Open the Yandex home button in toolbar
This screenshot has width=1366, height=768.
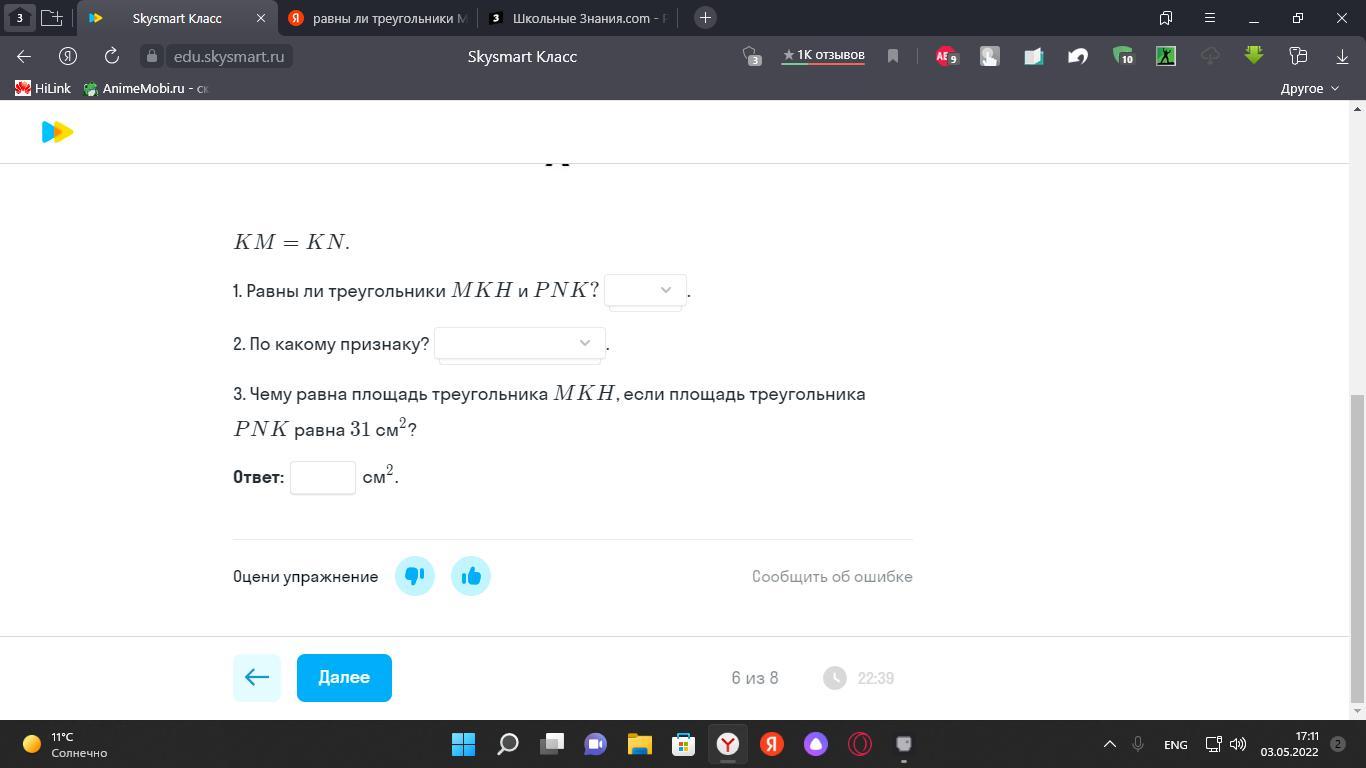pyautogui.click(x=68, y=56)
